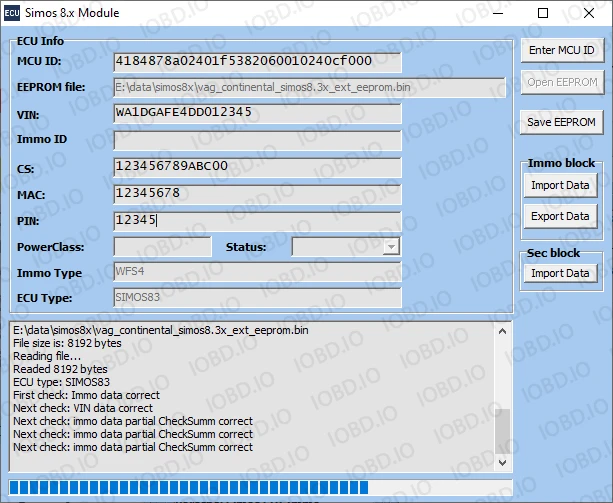Click the PowerClass input box
Image resolution: width=613 pixels, height=503 pixels.
(162, 247)
